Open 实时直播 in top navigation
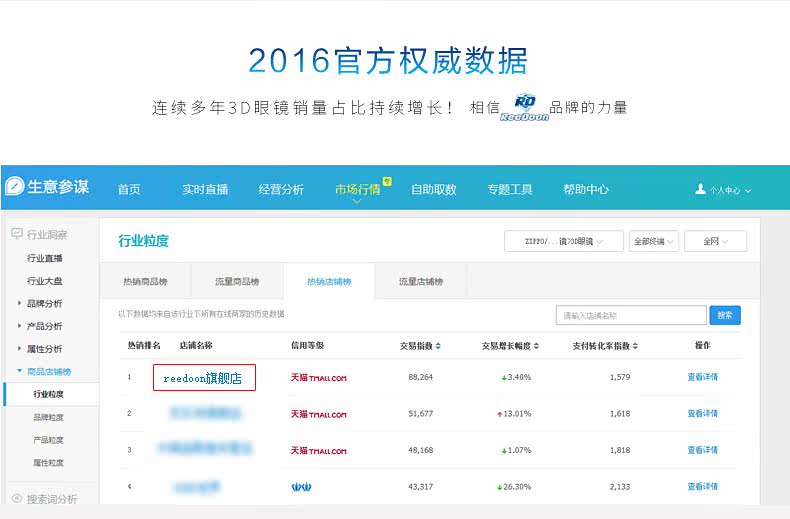Image resolution: width=790 pixels, height=519 pixels. coord(205,189)
